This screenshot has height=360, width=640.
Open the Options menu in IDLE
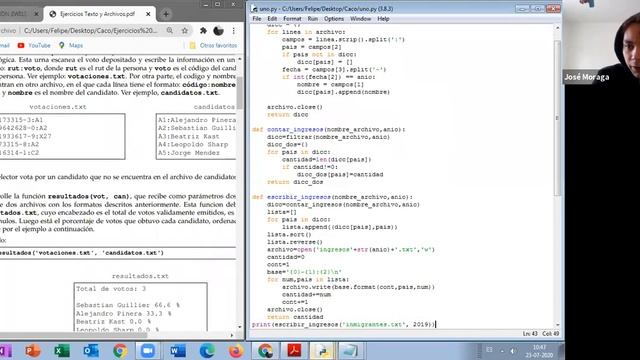pyautogui.click(x=334, y=19)
